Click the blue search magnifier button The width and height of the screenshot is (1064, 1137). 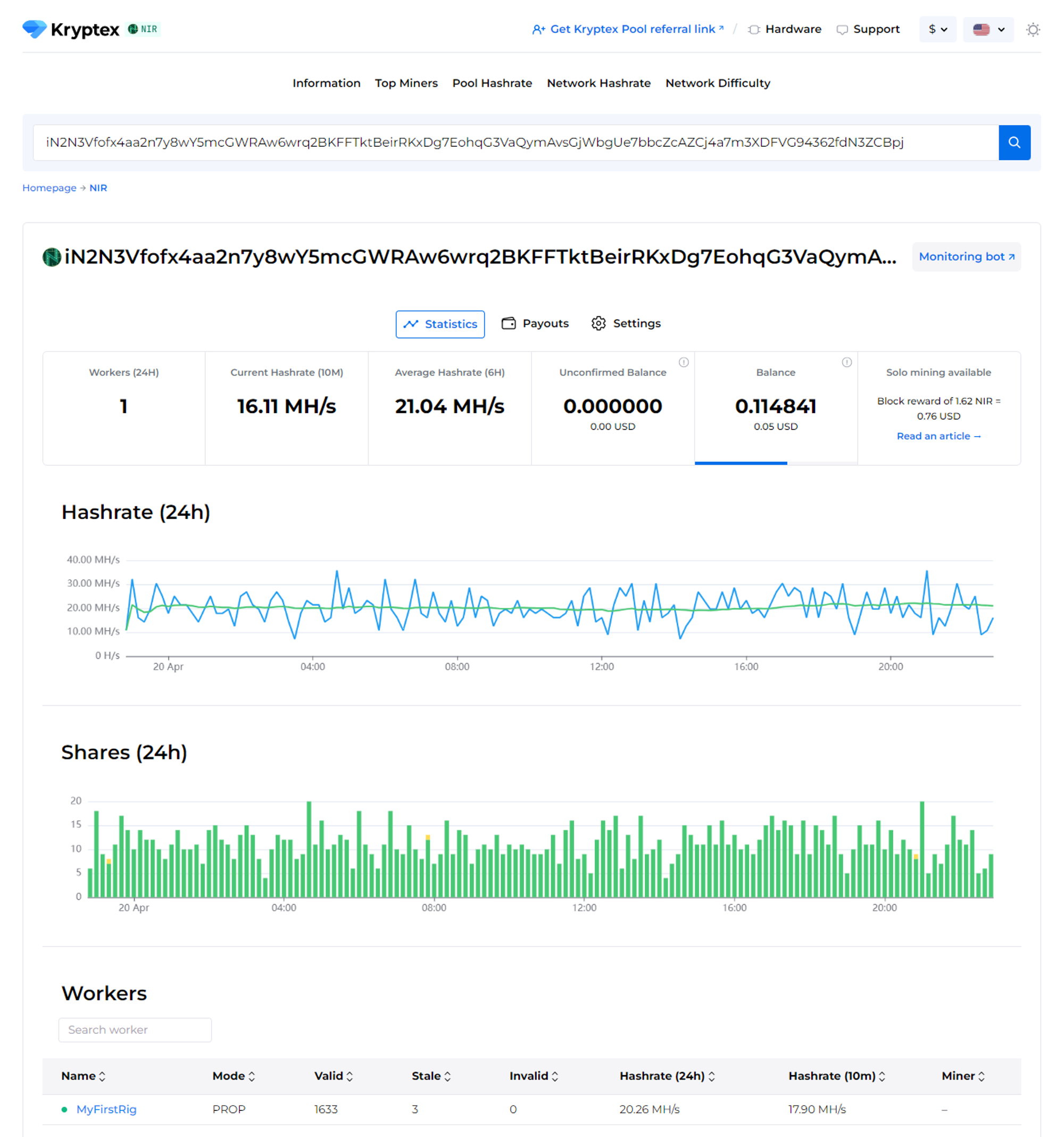click(1014, 143)
